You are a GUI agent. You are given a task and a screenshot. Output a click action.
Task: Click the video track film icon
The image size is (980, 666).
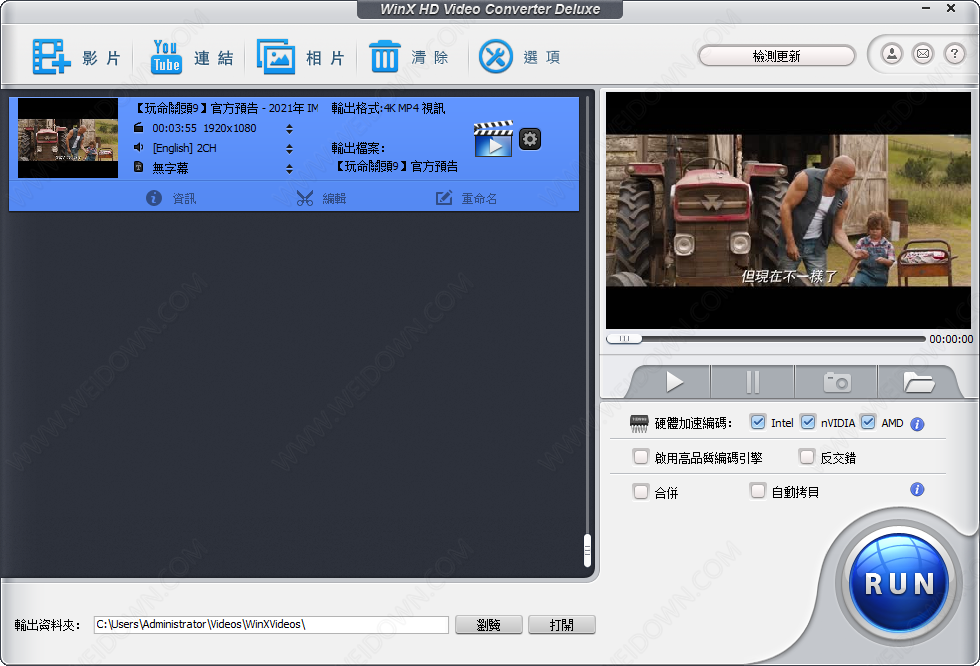point(139,127)
